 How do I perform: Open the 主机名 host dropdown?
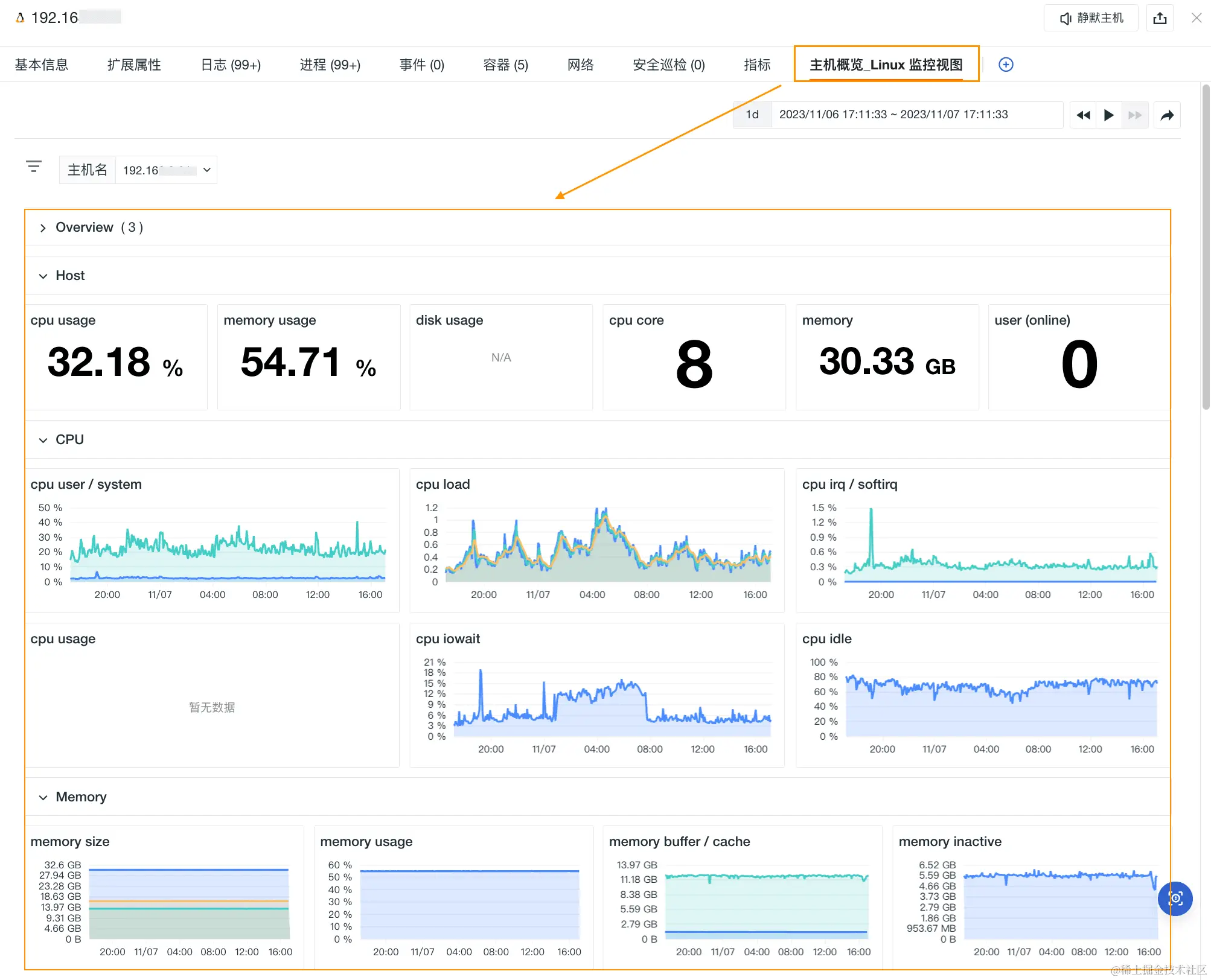(x=165, y=170)
